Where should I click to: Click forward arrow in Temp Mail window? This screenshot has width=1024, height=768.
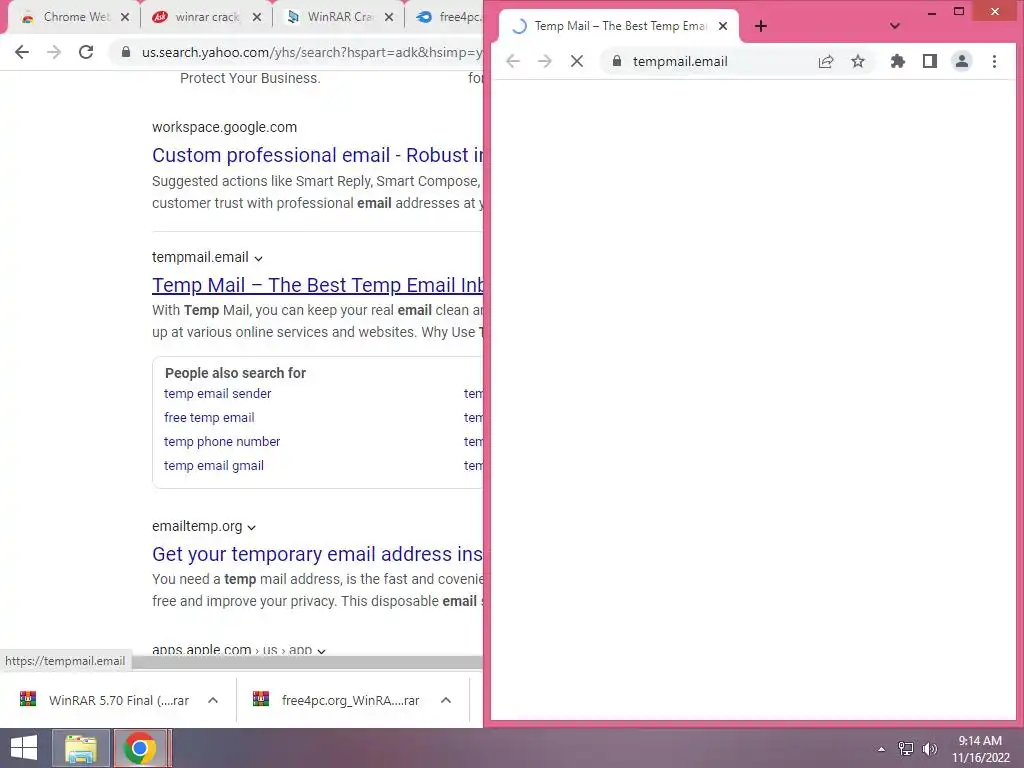tap(545, 61)
